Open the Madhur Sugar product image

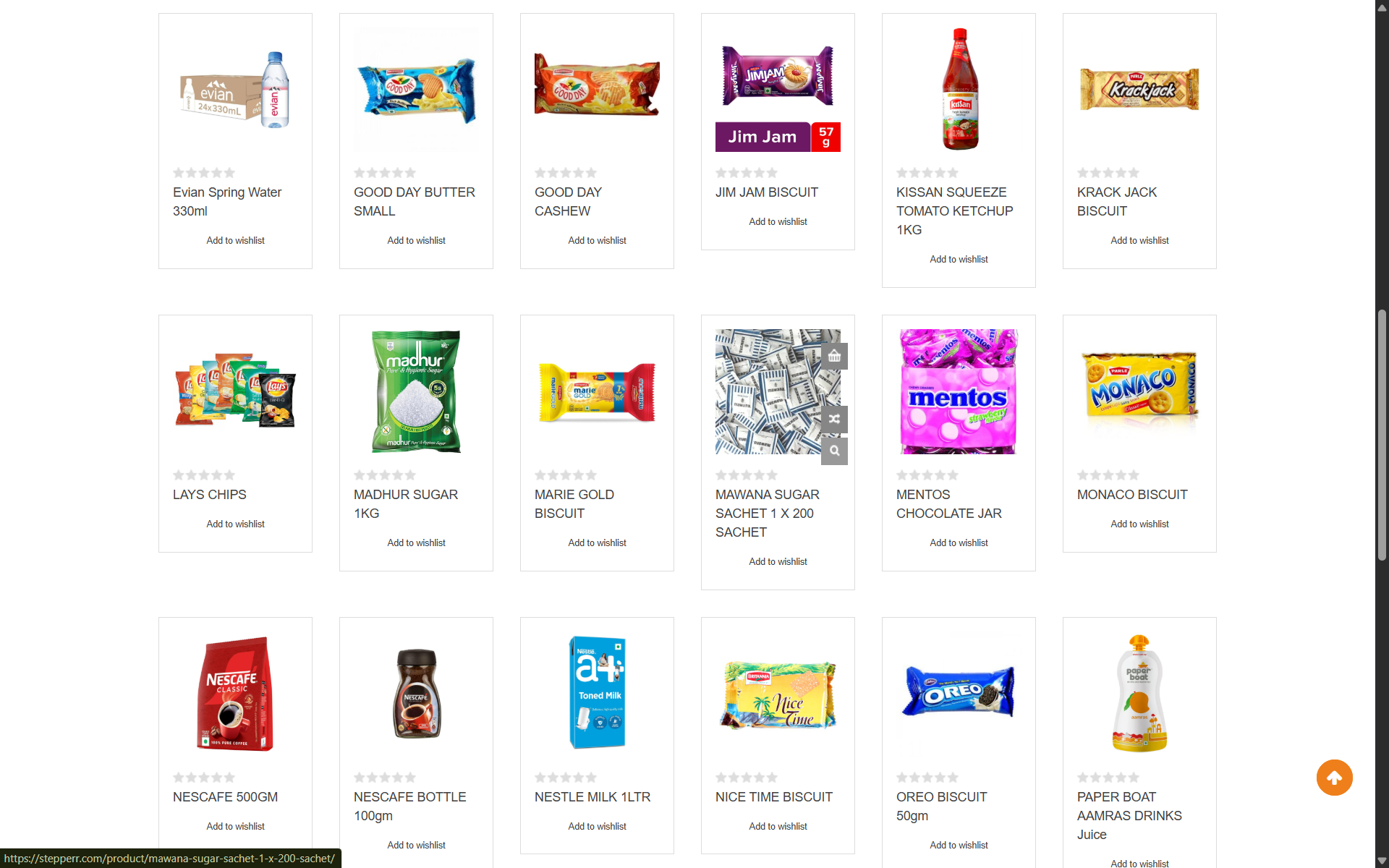(416, 391)
